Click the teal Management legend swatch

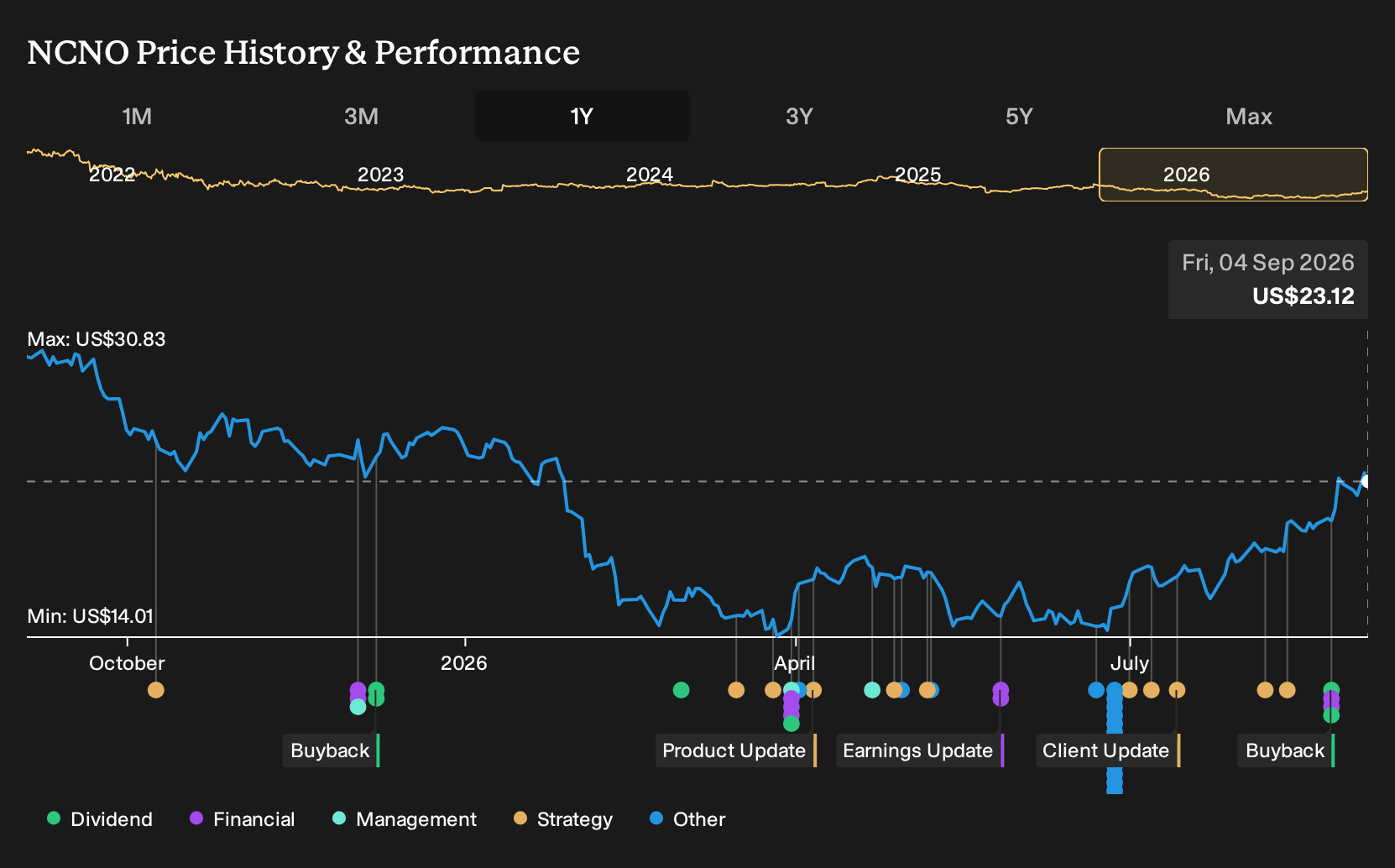pyautogui.click(x=339, y=818)
